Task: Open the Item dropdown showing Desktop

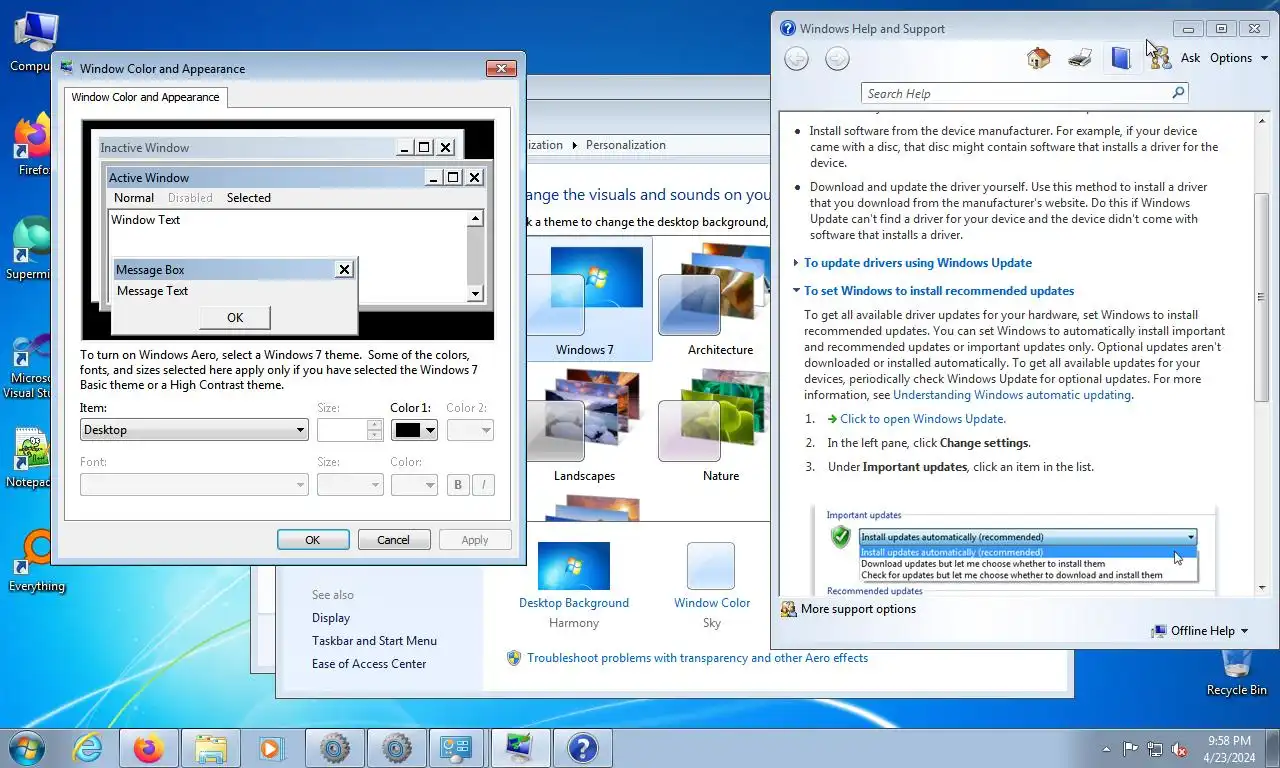Action: (x=194, y=430)
